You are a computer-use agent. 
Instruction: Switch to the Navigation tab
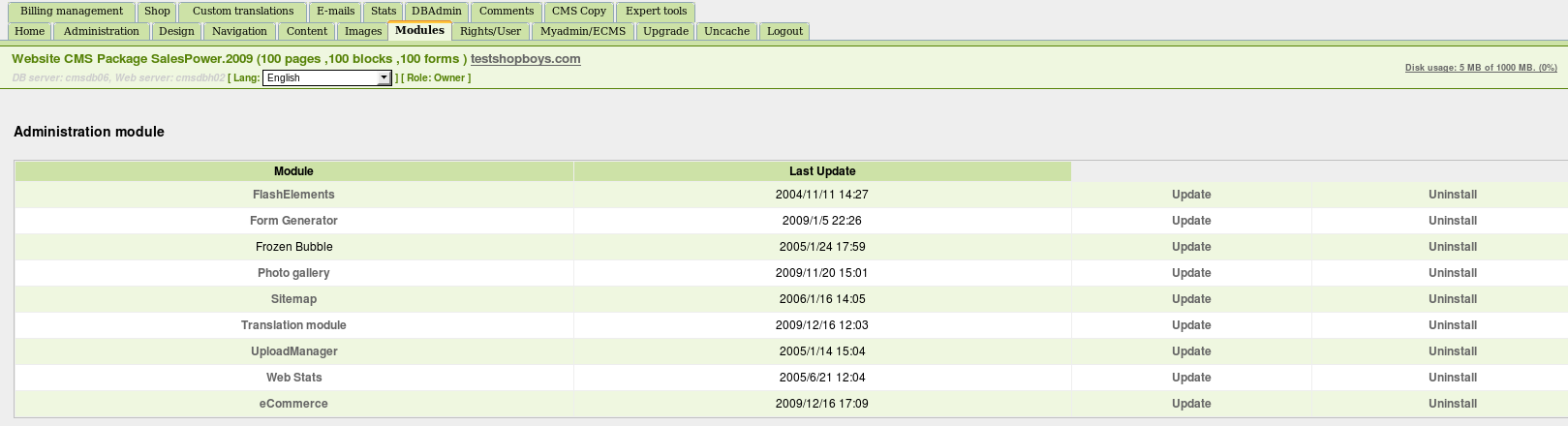click(x=239, y=32)
